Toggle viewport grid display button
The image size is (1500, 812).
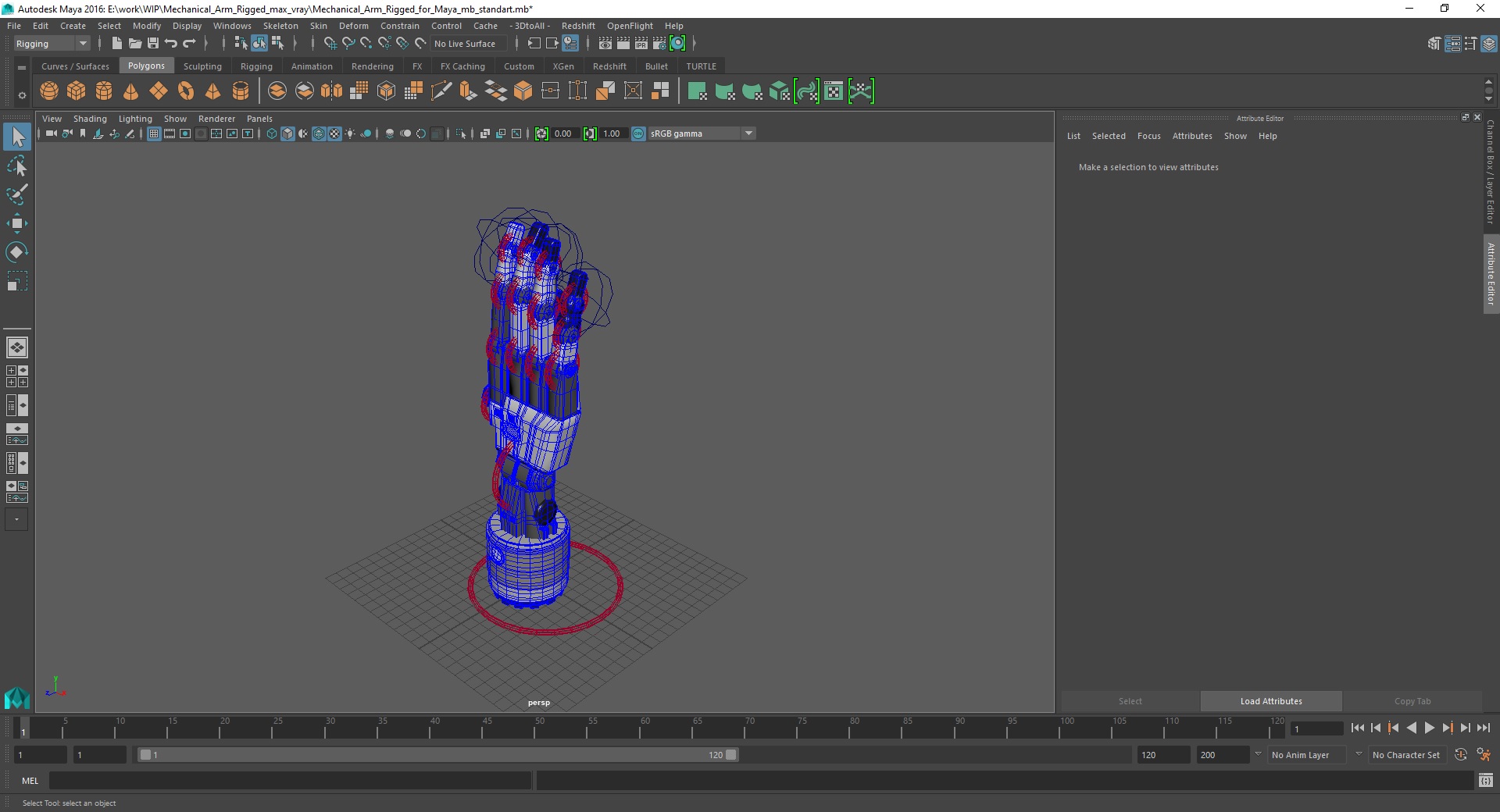pyautogui.click(x=154, y=134)
